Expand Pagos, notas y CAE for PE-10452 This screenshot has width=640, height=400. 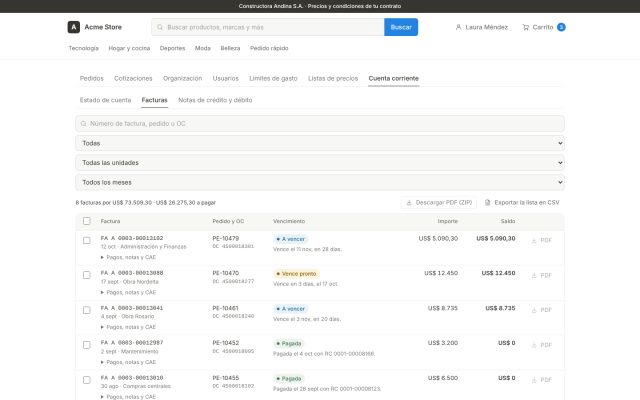coord(128,362)
